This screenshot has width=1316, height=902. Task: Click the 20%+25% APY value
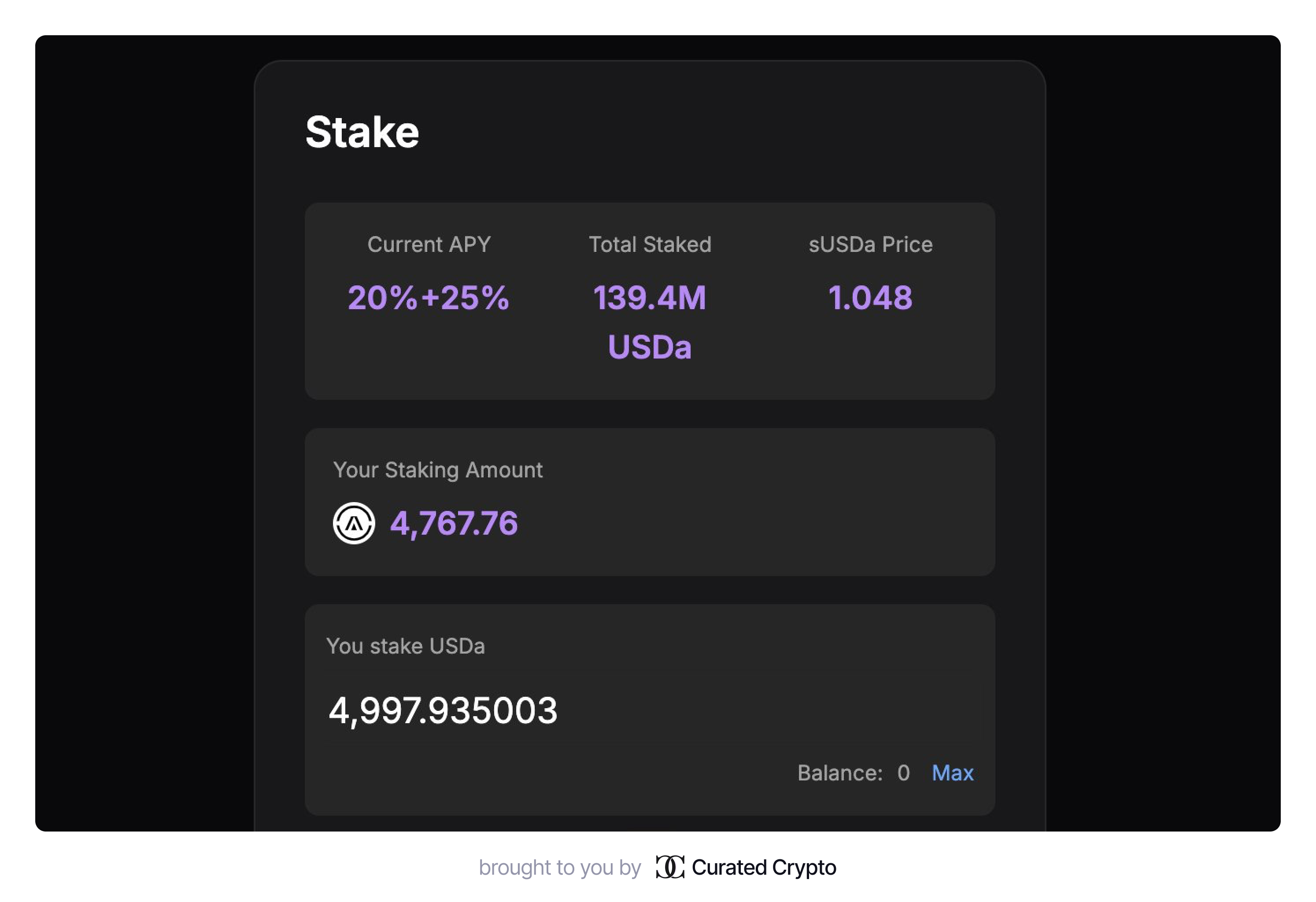[429, 298]
